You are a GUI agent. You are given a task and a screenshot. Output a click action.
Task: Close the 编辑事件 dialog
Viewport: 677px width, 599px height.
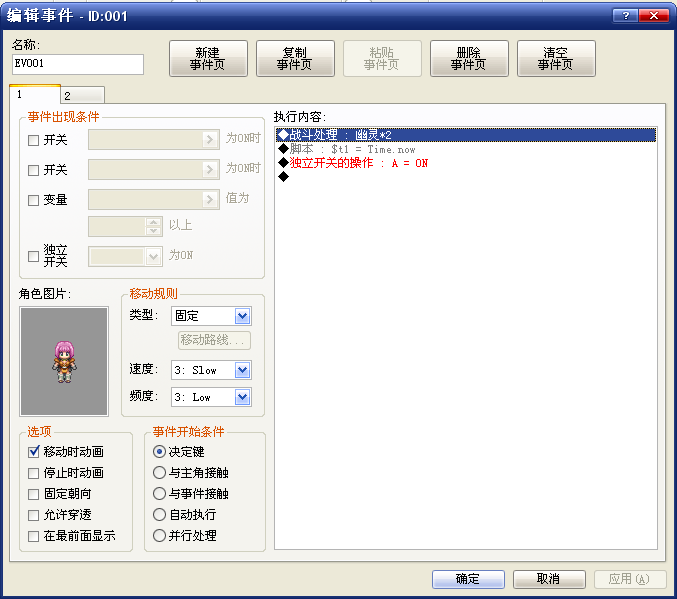[654, 16]
